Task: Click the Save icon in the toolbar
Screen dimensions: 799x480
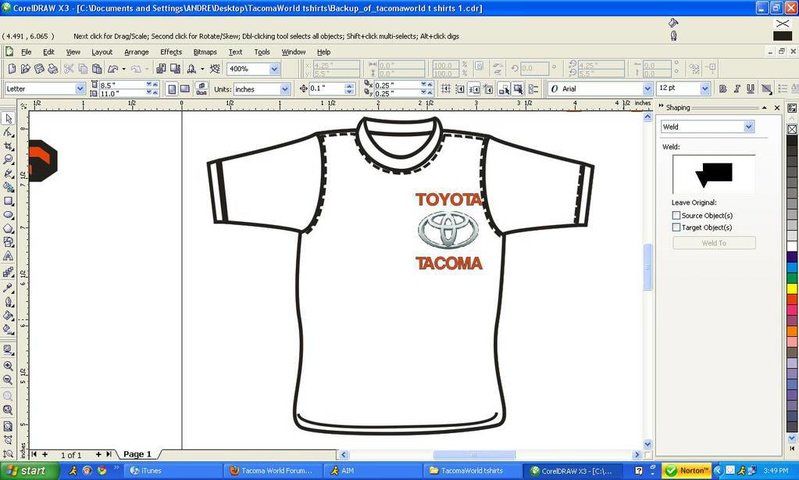Action: [39, 68]
